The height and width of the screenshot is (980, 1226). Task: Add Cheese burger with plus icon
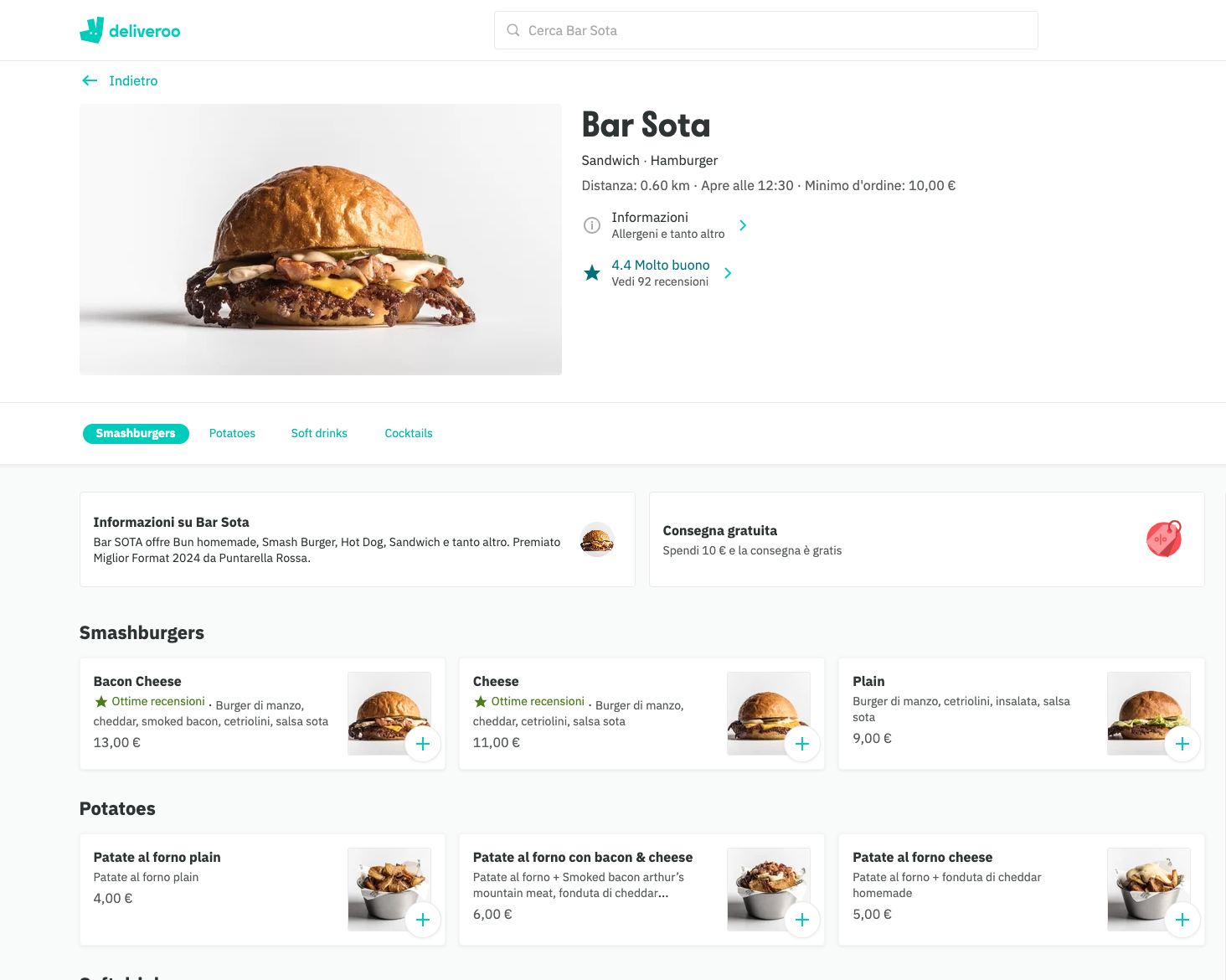point(802,744)
